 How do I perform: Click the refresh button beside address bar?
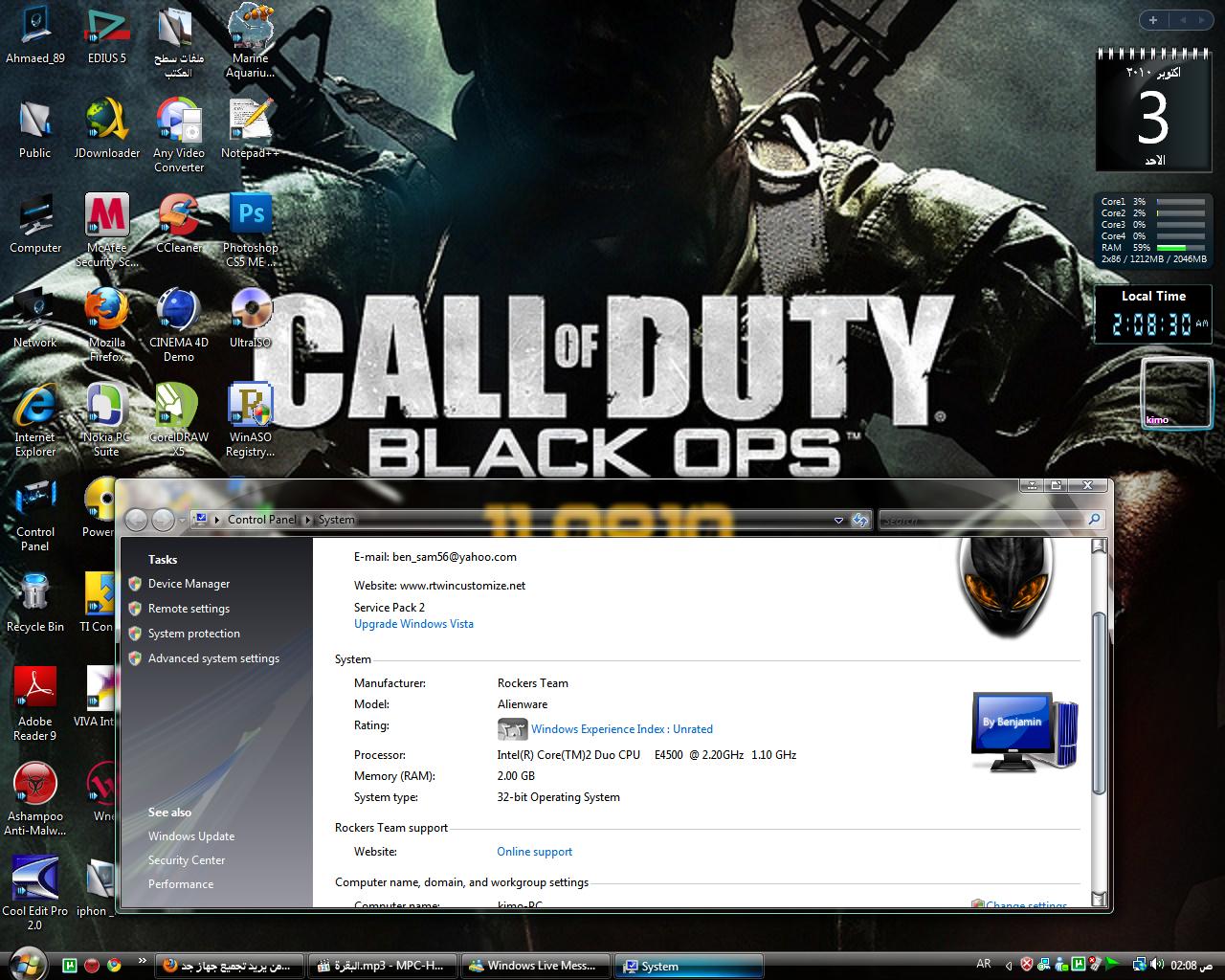[x=860, y=520]
